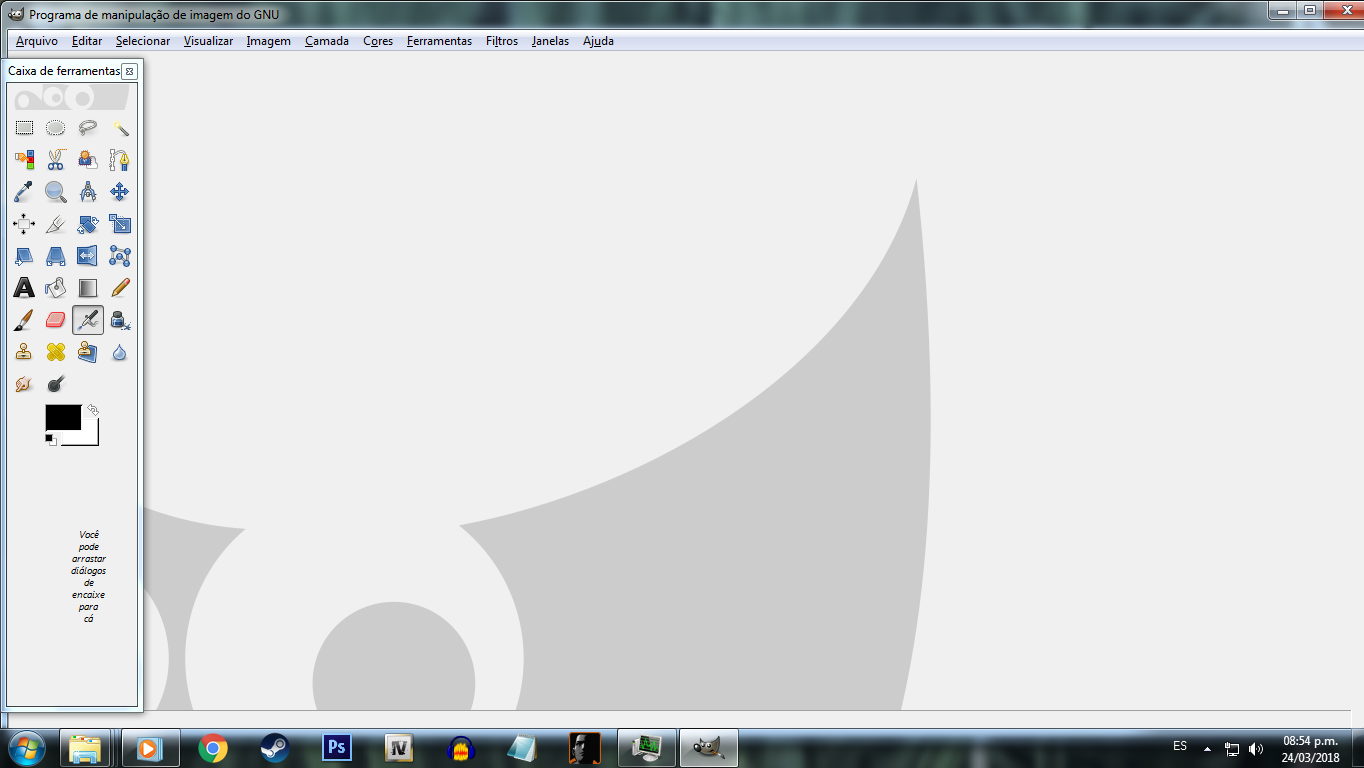Screen dimensions: 1364x768
Task: Open the white background color swatch
Action: click(x=88, y=436)
